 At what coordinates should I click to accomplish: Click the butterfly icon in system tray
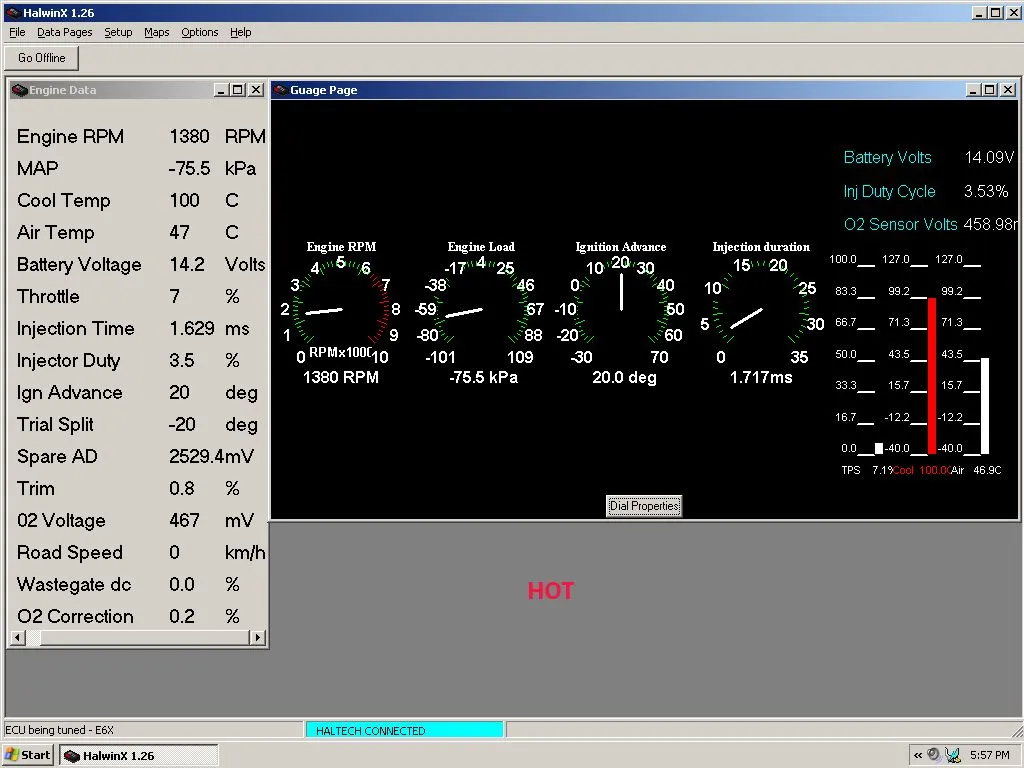pyautogui.click(x=952, y=755)
